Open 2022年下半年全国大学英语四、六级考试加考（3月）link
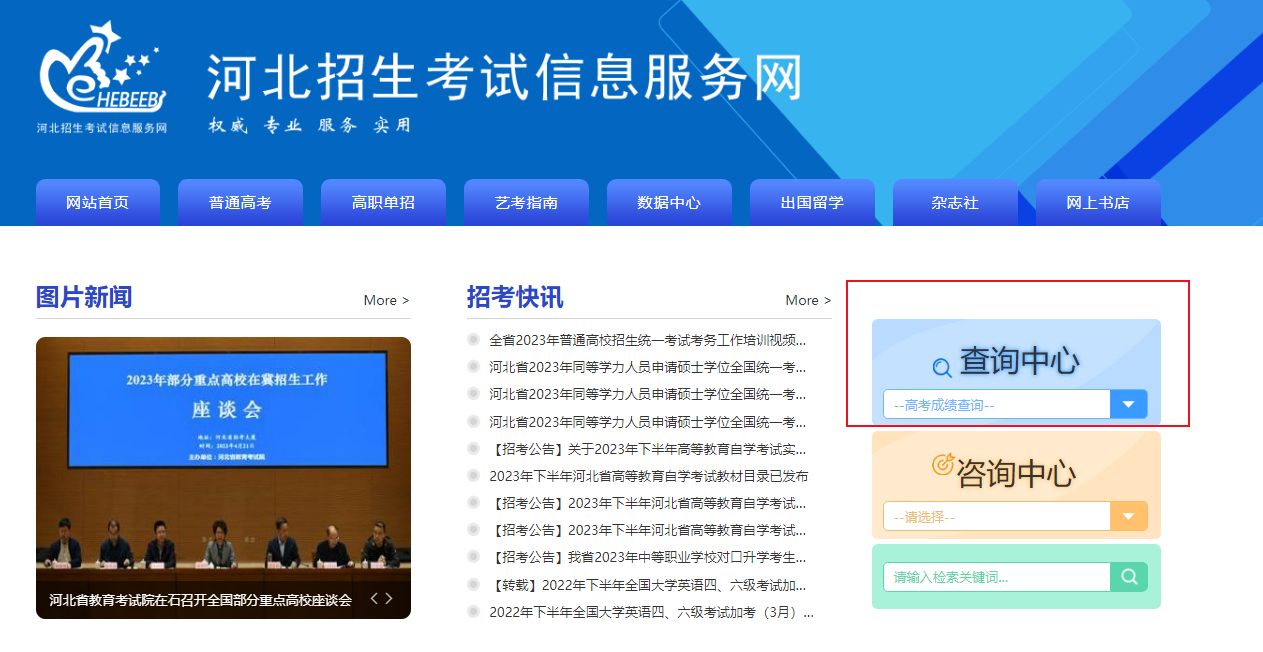The height and width of the screenshot is (652, 1263). tap(651, 612)
